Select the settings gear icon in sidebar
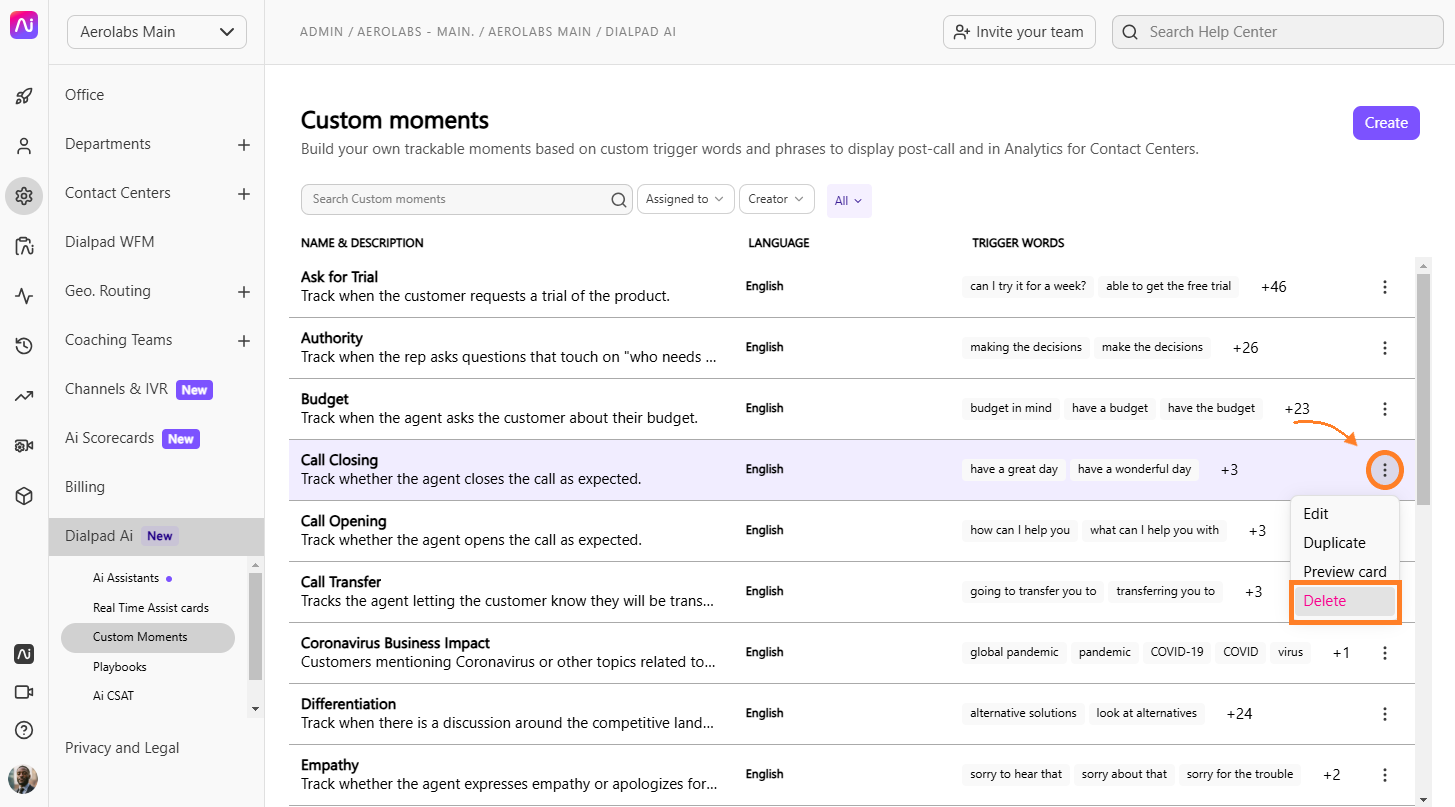 [x=24, y=196]
